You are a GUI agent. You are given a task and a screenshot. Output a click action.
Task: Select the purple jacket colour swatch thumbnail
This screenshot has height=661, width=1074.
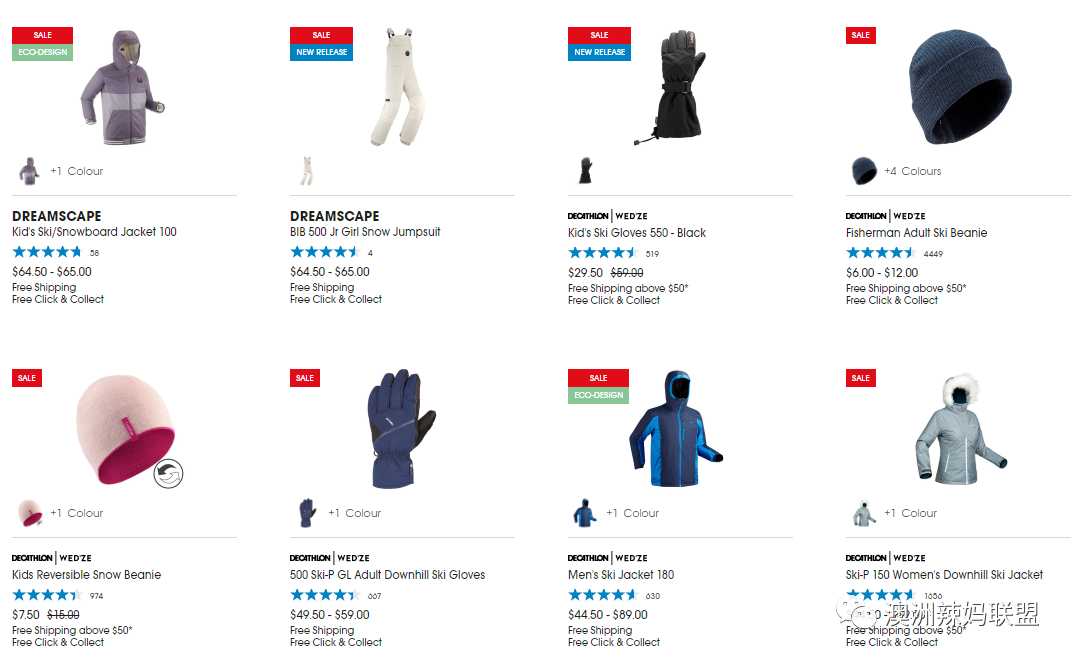[29, 171]
